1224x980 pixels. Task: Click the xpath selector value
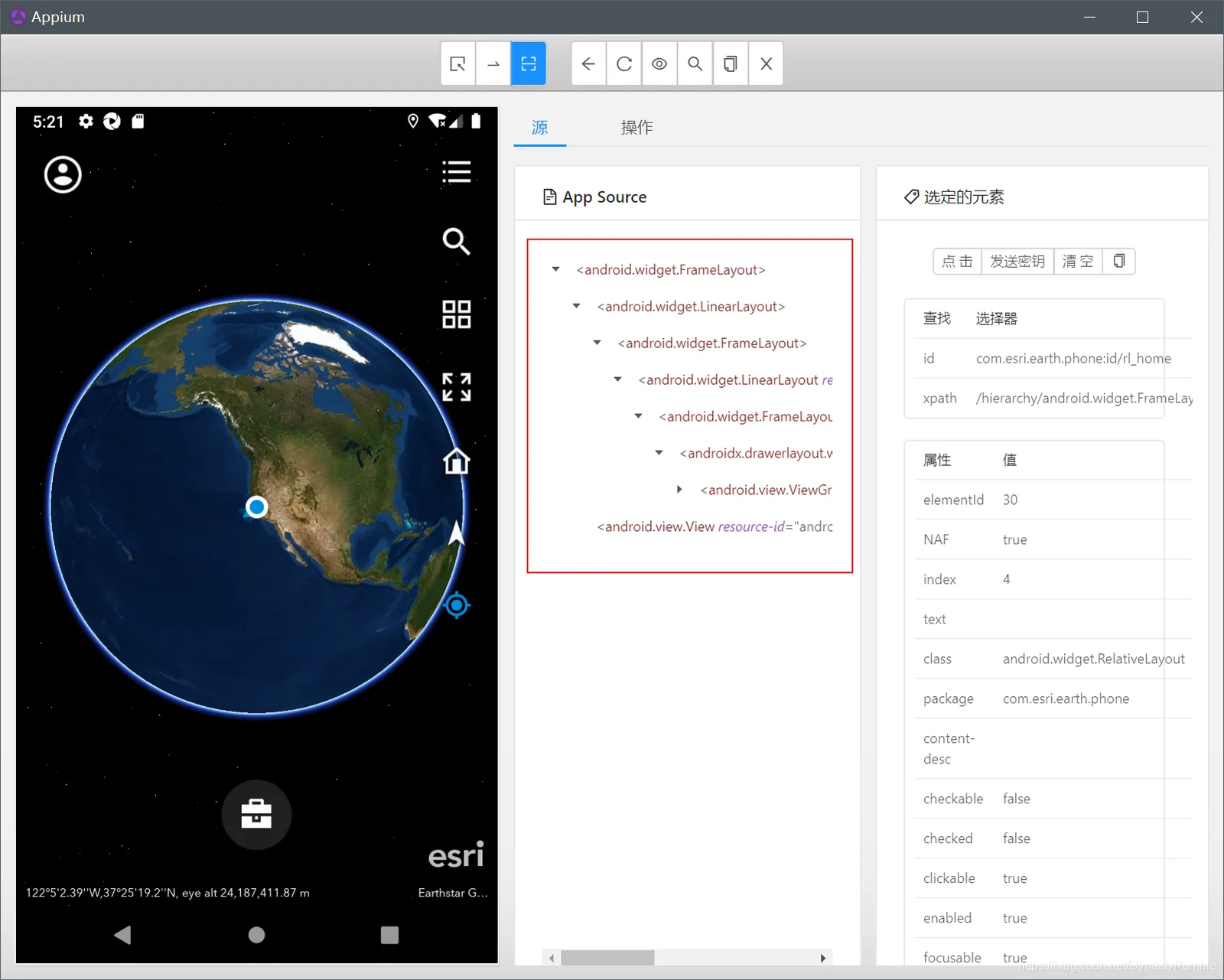pyautogui.click(x=1084, y=398)
